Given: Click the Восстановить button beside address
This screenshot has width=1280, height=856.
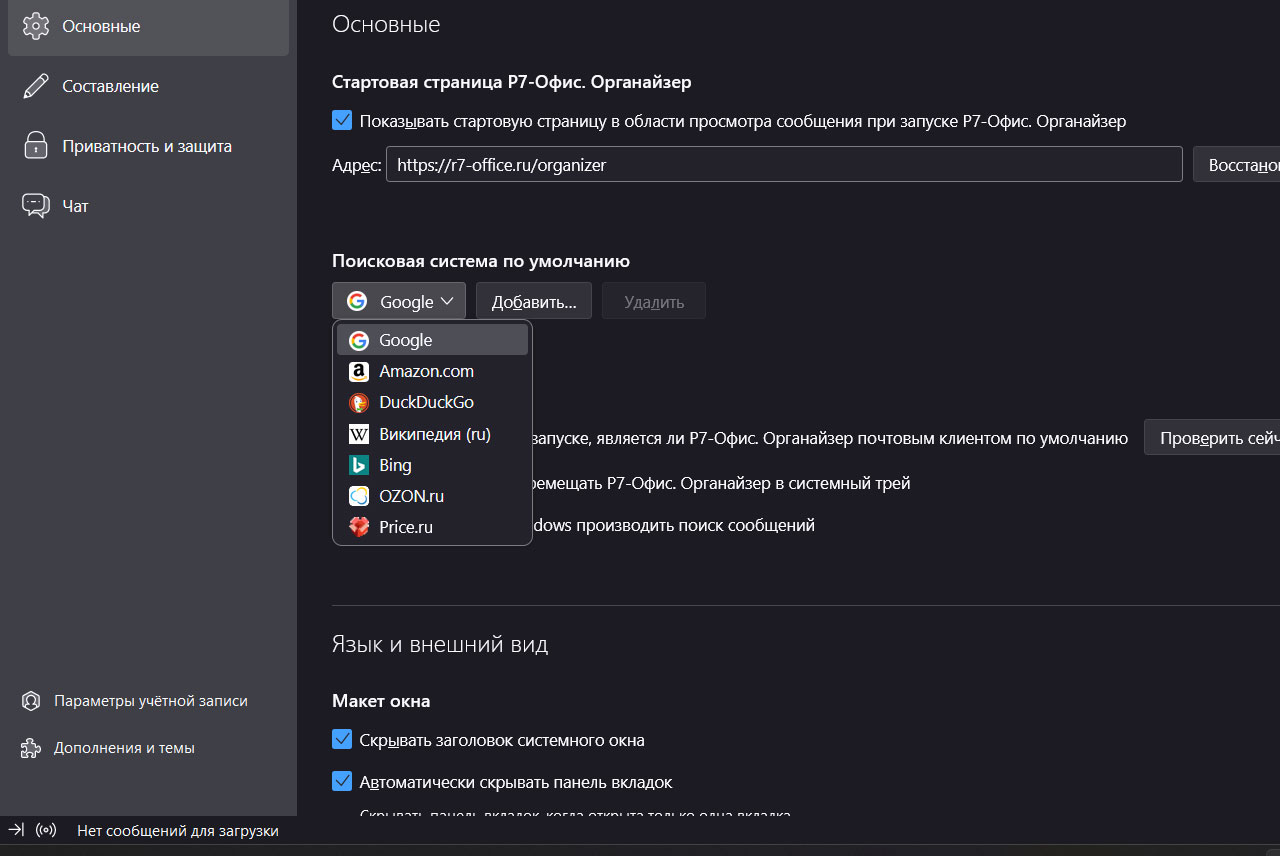Looking at the screenshot, I should [1237, 165].
